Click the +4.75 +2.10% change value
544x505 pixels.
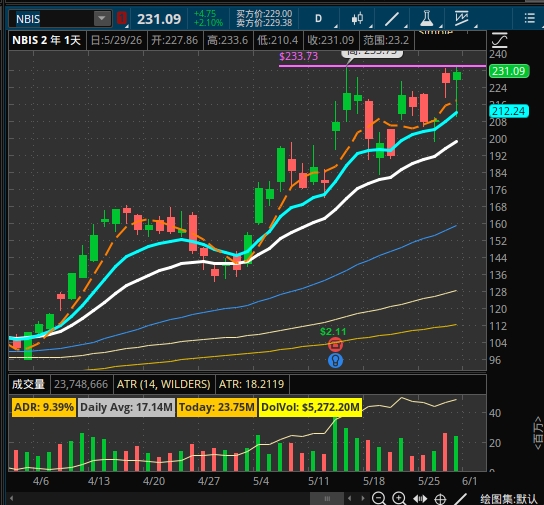pos(208,18)
